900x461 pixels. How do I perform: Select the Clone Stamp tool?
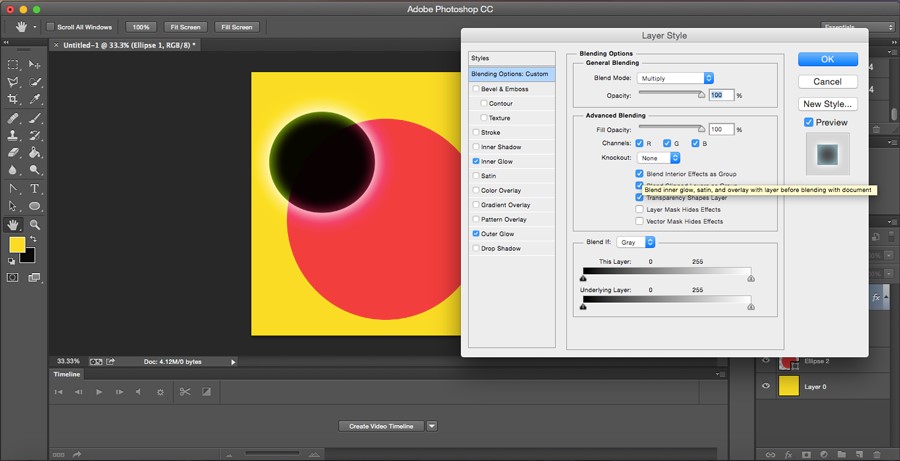click(13, 135)
